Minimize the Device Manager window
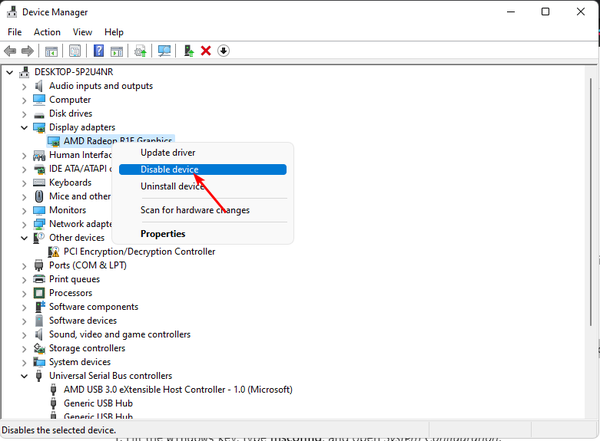 [511, 12]
